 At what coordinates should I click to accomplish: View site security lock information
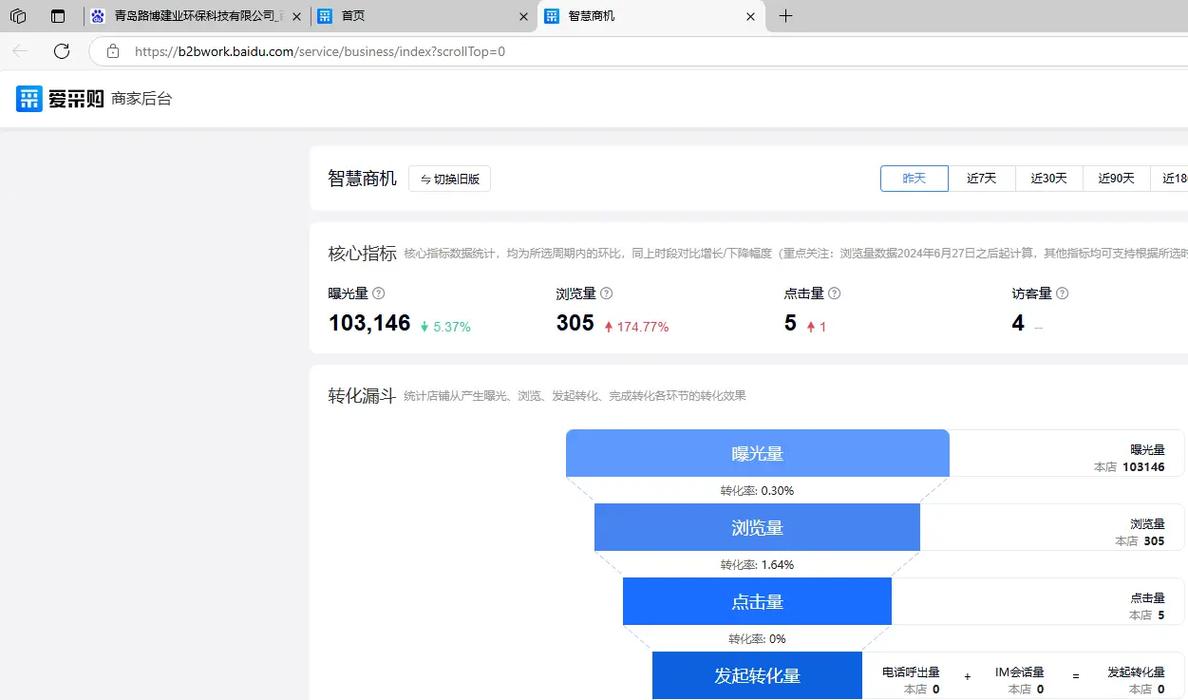click(x=113, y=51)
